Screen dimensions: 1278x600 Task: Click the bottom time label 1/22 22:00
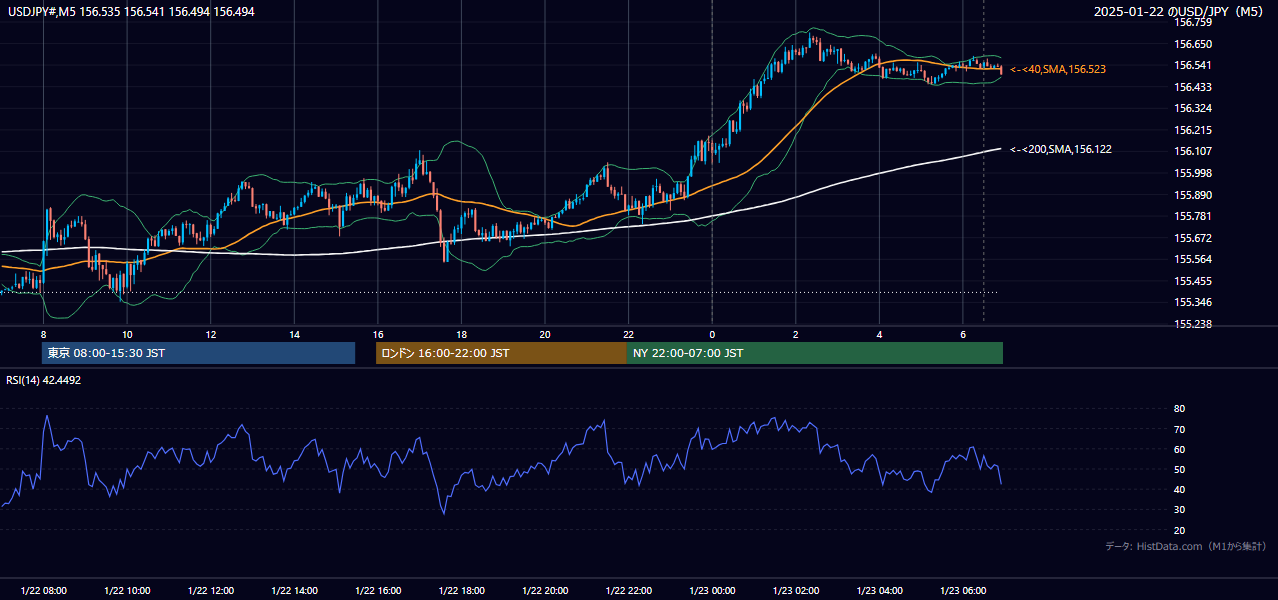628,591
